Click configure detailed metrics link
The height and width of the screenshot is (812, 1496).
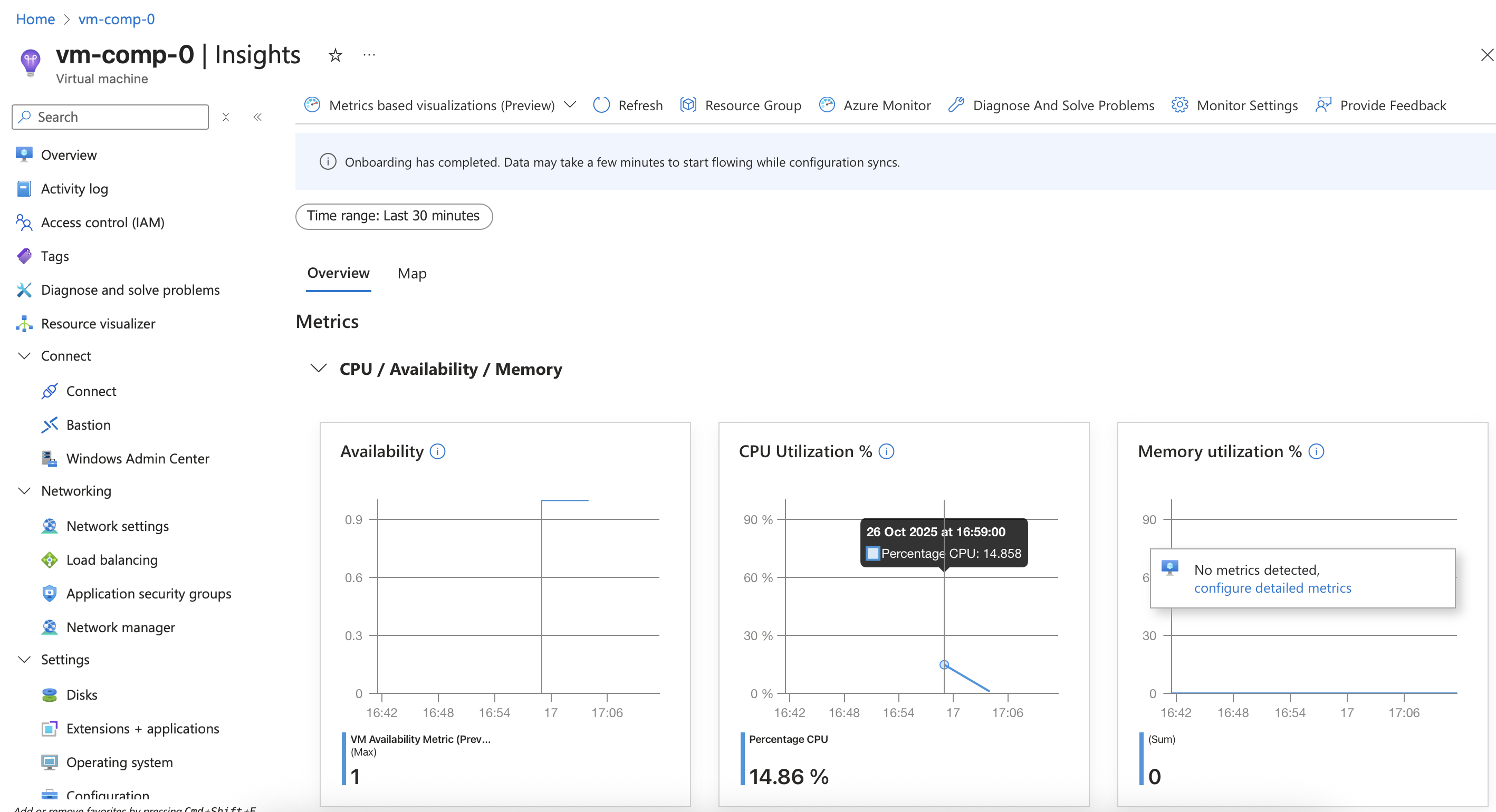coord(1272,588)
